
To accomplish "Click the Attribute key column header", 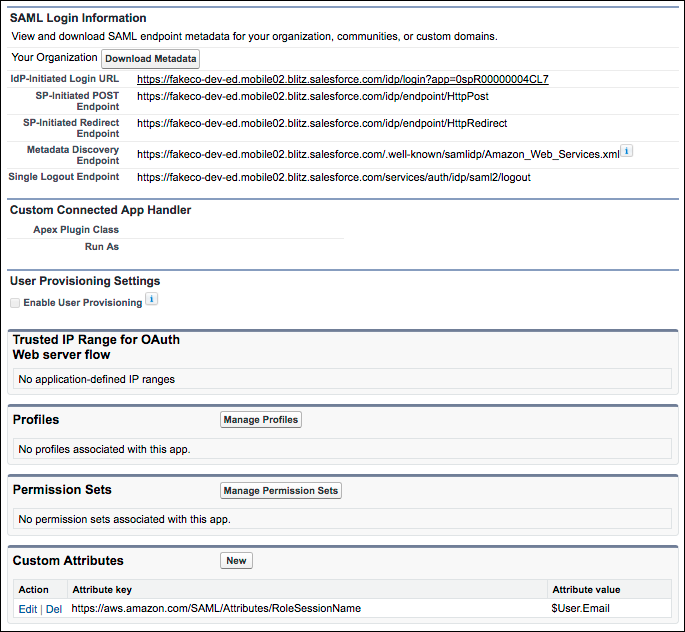I will coord(102,590).
